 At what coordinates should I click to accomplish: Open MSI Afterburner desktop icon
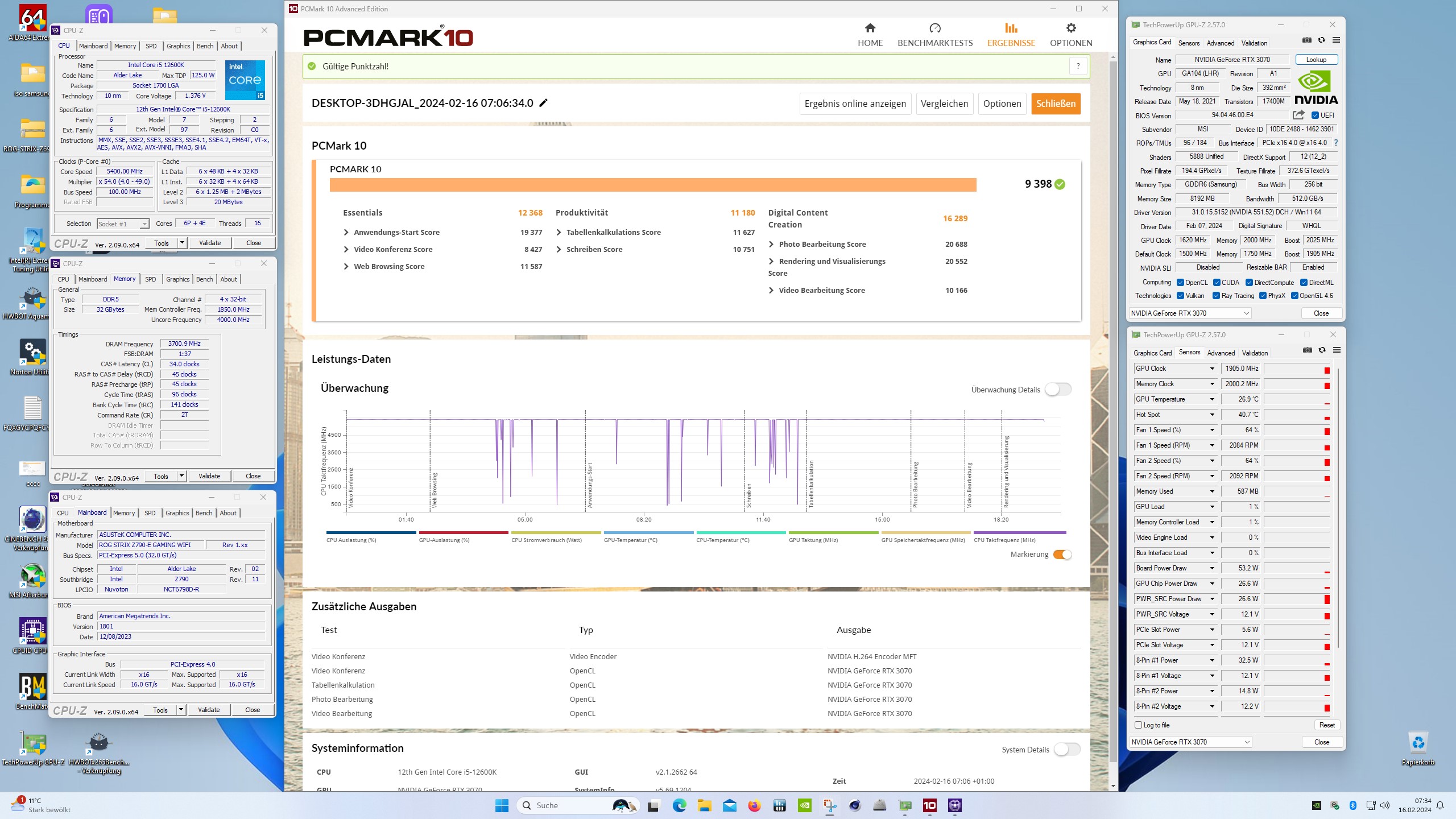[31, 581]
